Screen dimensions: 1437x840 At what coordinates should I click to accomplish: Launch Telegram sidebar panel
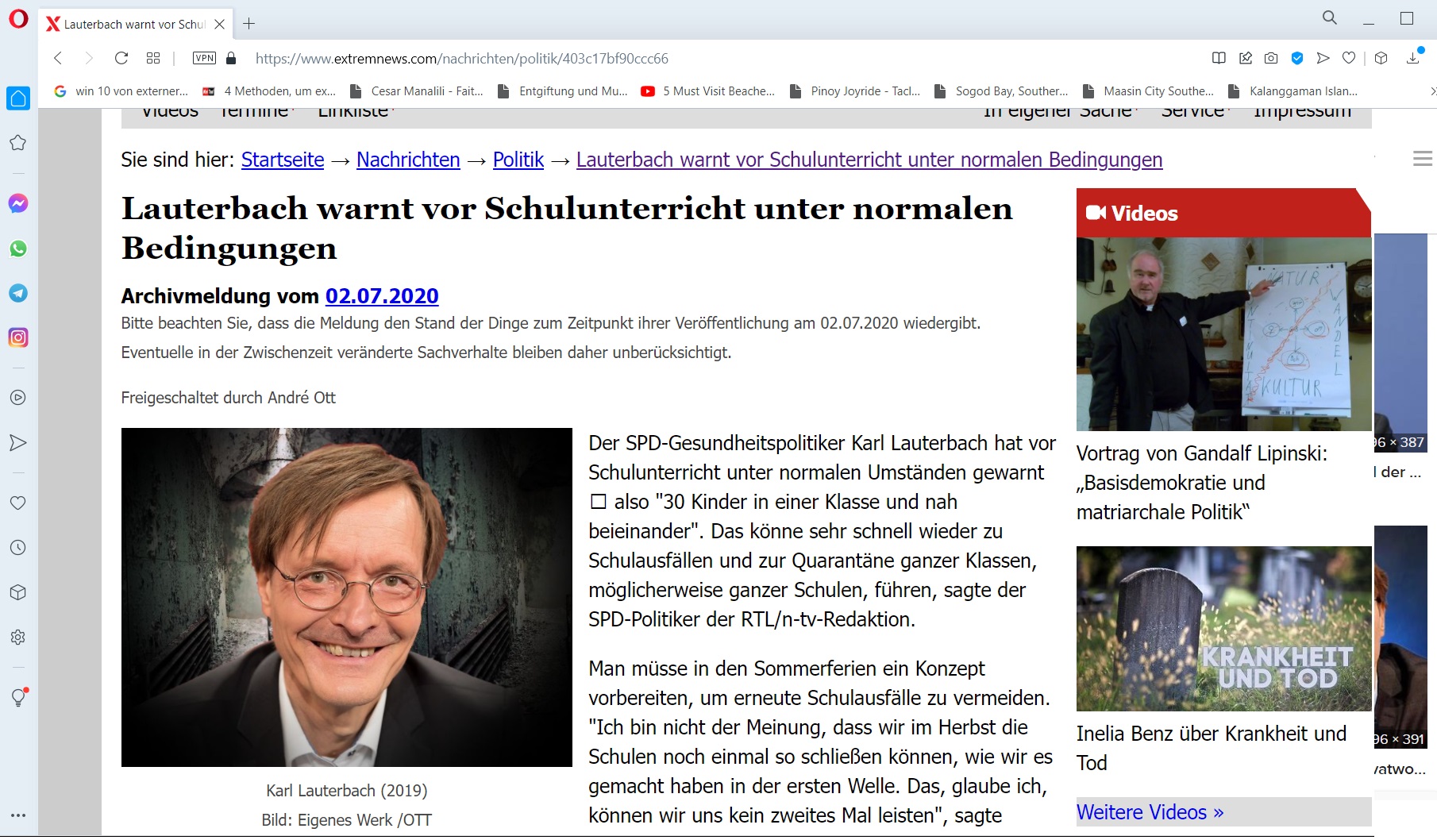18,293
